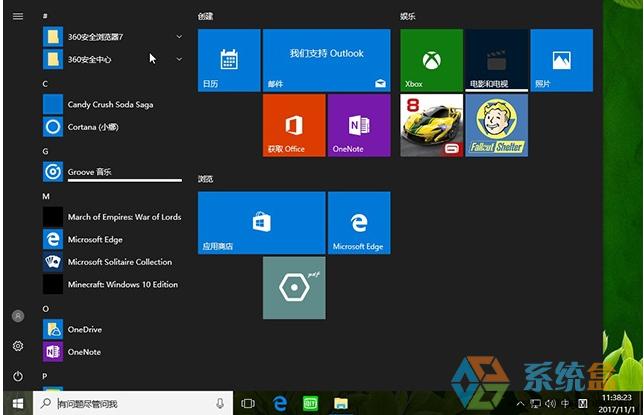Open the 应用商店 store tile
Screen dimensions: 644x415
tap(261, 223)
